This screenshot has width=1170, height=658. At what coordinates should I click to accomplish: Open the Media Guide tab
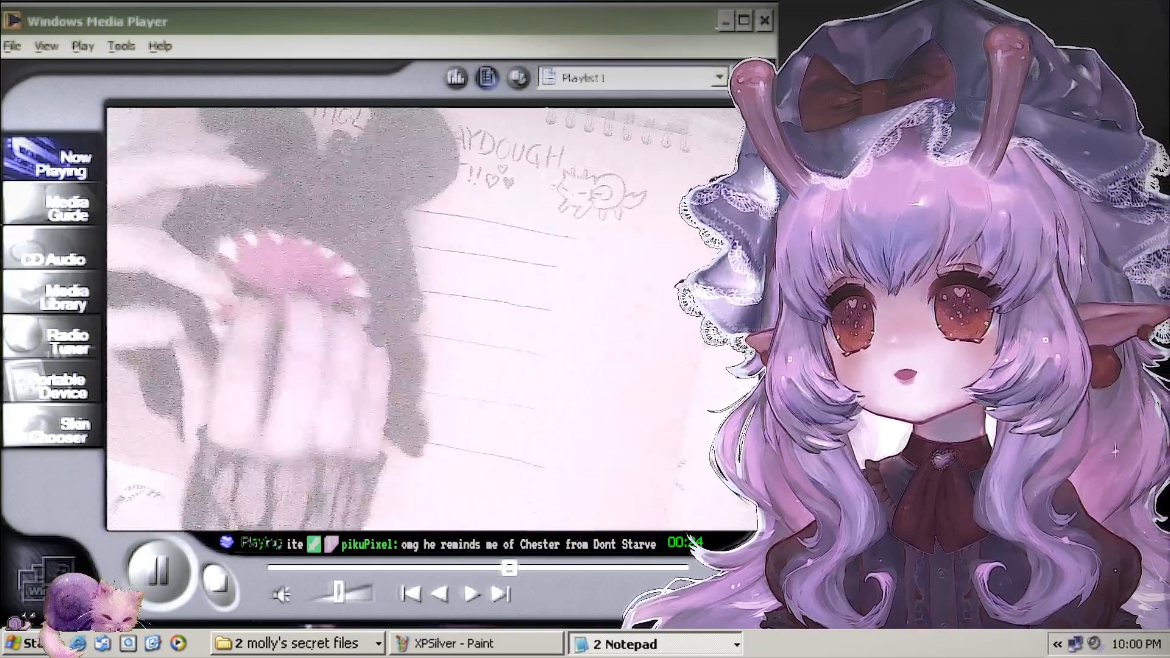point(52,205)
